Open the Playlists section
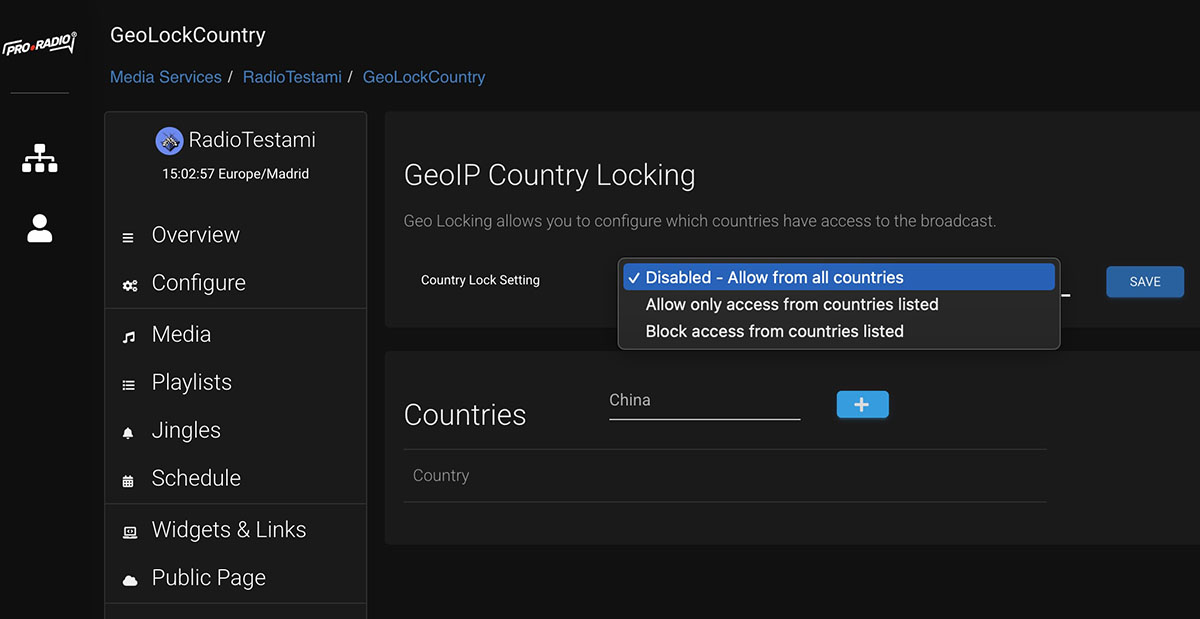 (x=191, y=382)
